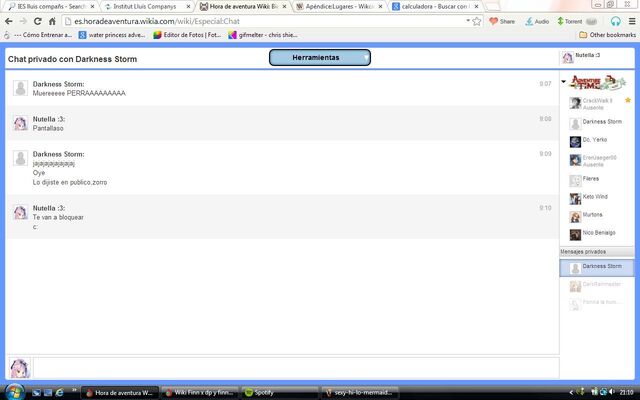Image resolution: width=640 pixels, height=400 pixels.
Task: Close the 'Apéndice:Lugares' tab
Action: (x=380, y=7)
